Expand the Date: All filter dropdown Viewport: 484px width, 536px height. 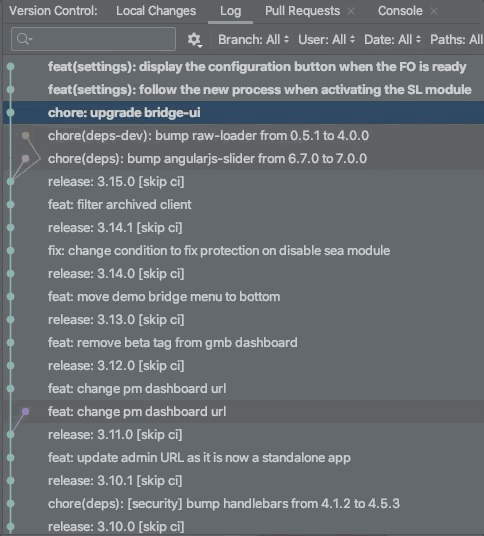point(392,40)
